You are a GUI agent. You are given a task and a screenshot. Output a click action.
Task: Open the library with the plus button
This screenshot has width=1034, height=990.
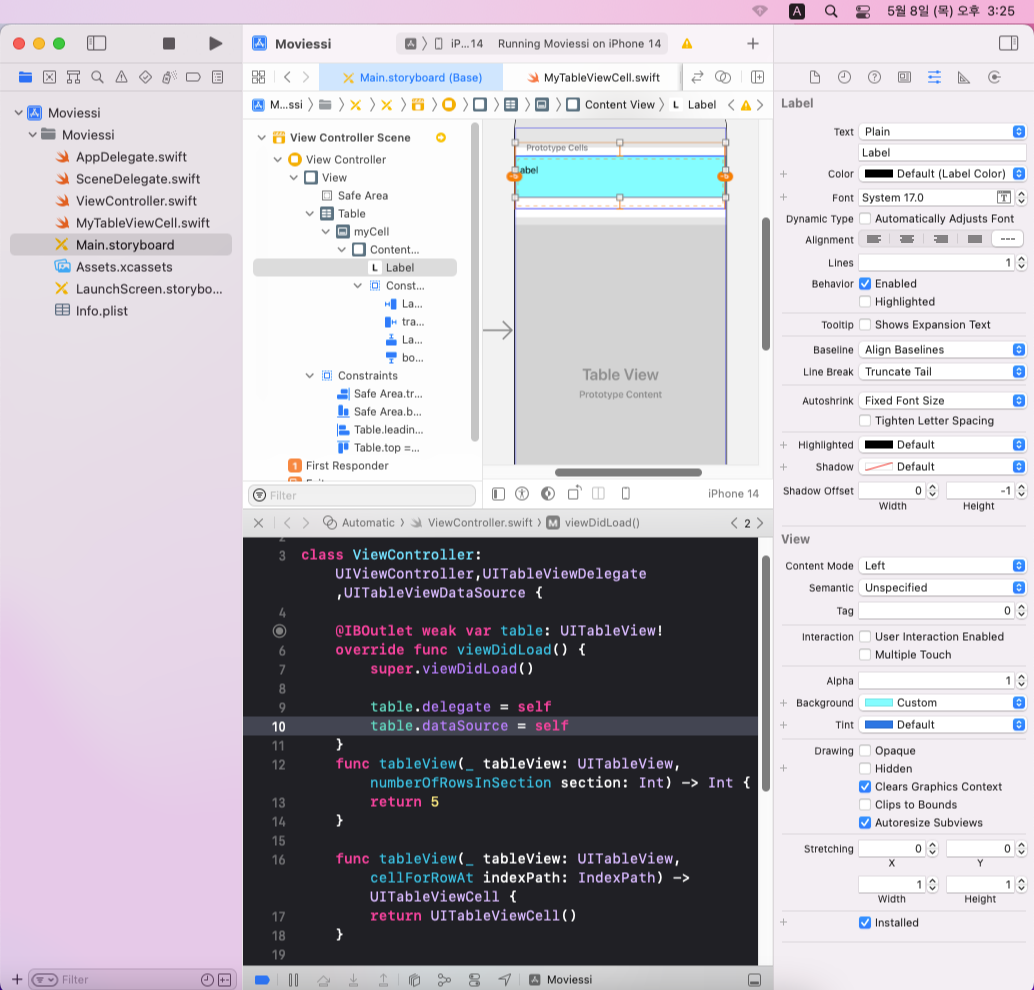click(x=752, y=44)
